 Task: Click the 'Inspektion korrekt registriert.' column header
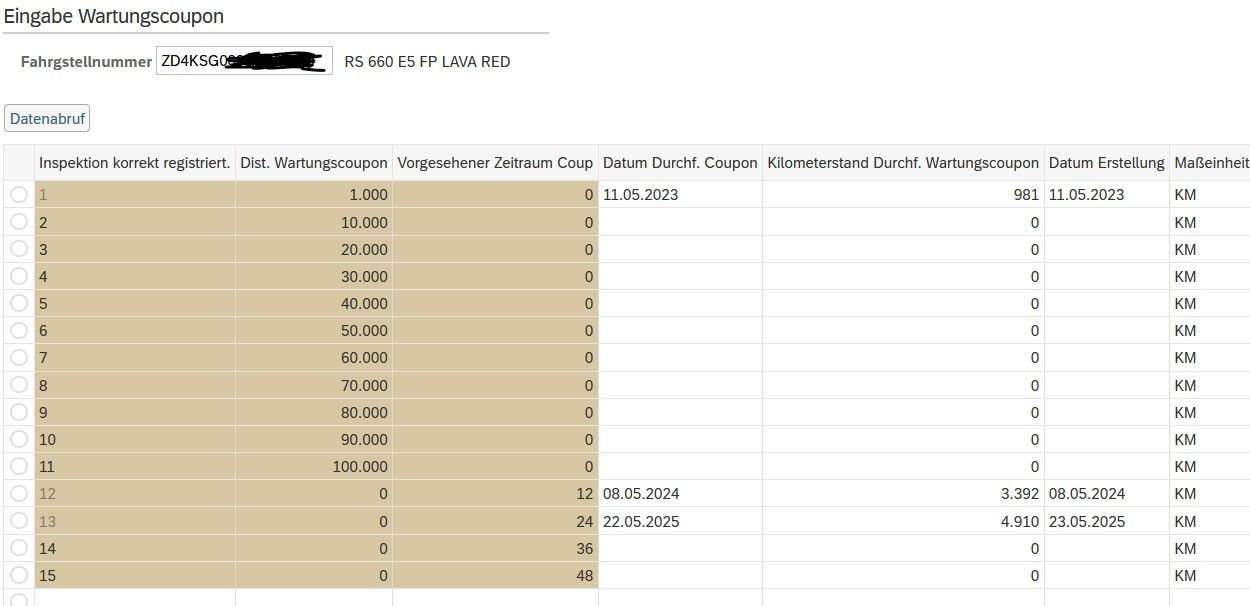coord(135,163)
